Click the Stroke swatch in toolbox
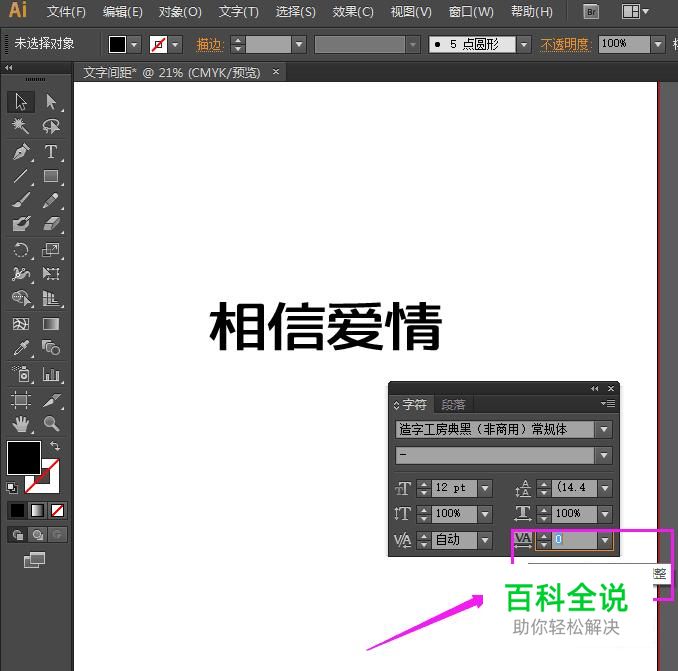 [48, 482]
